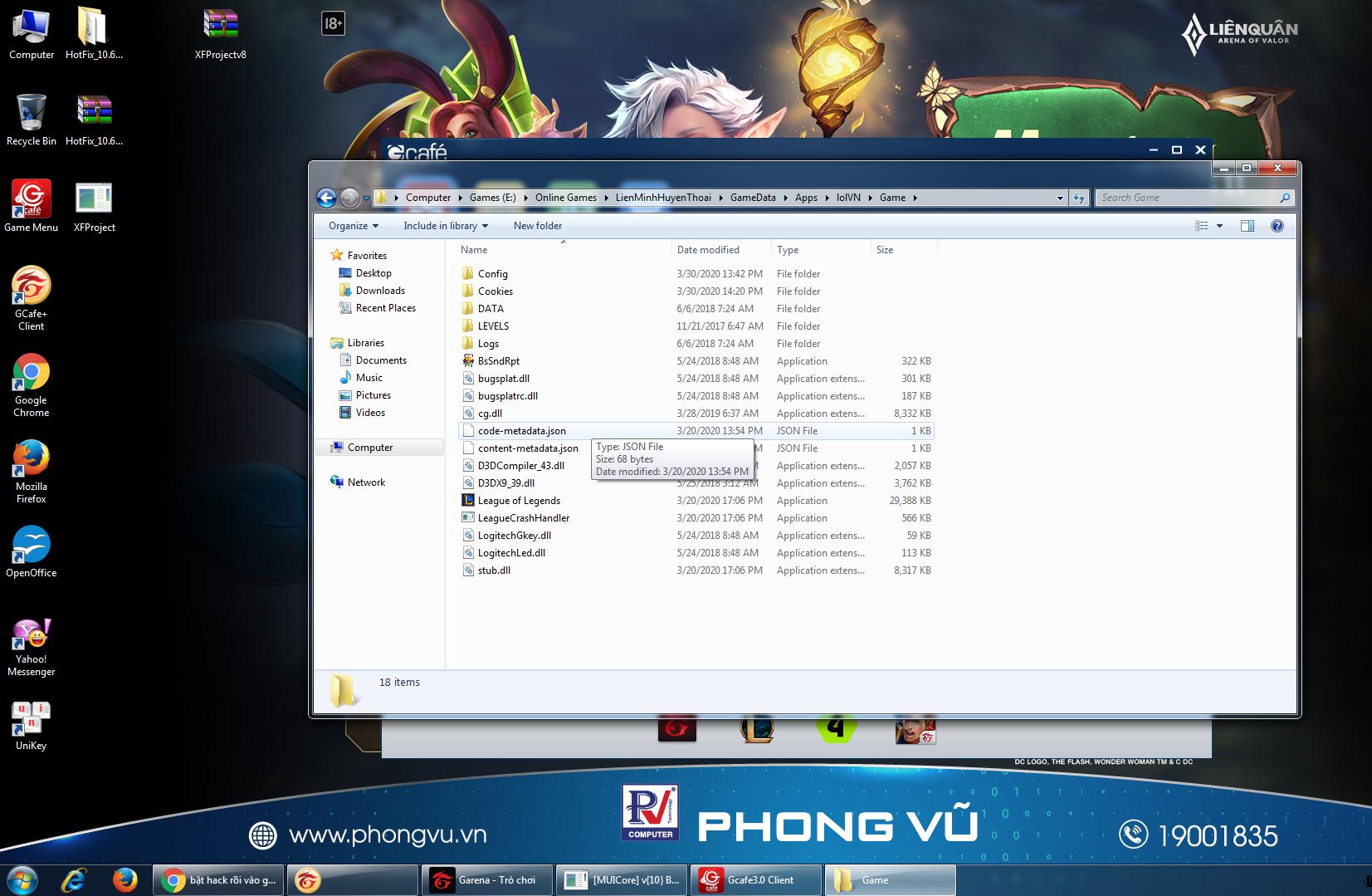Launch the Google Chrome desktop shortcut
Screen dimensions: 1372x896
[x=32, y=385]
